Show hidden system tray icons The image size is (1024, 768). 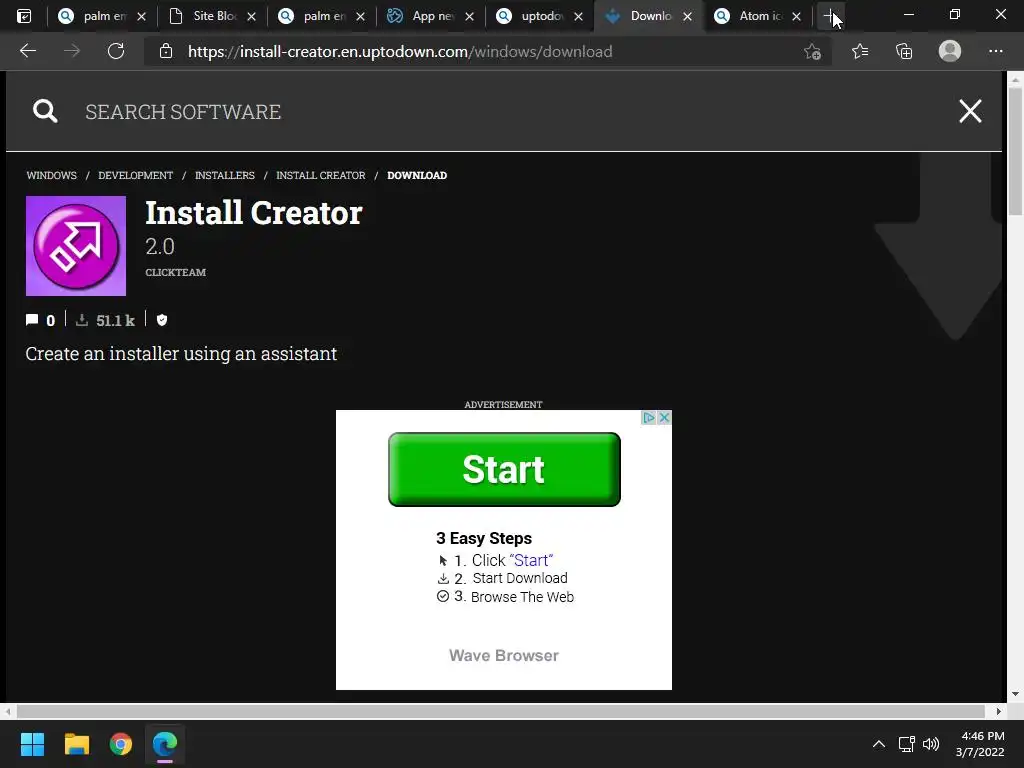click(x=879, y=744)
